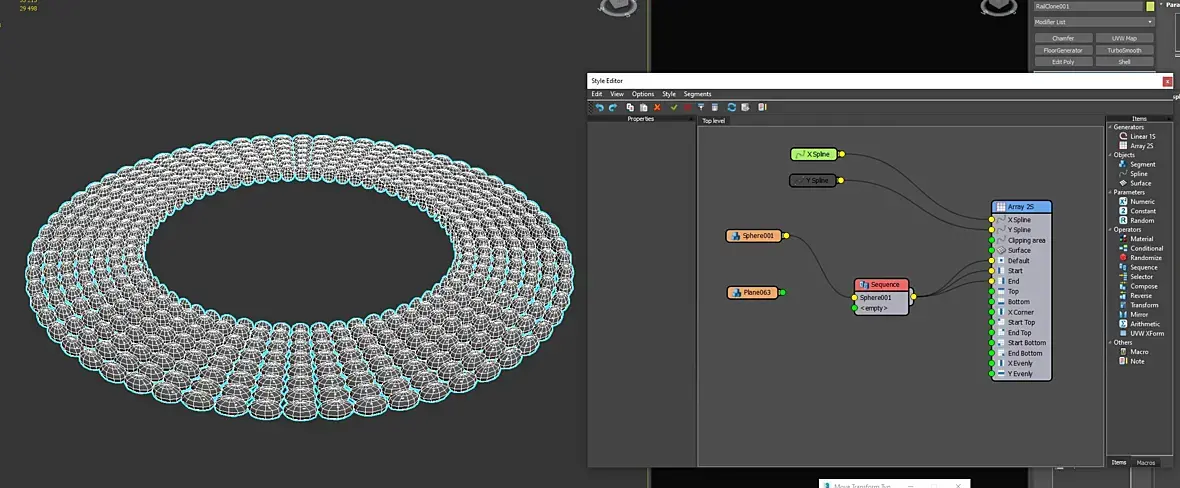The image size is (1180, 488).
Task: Select the Compose operator item
Action: point(1138,286)
